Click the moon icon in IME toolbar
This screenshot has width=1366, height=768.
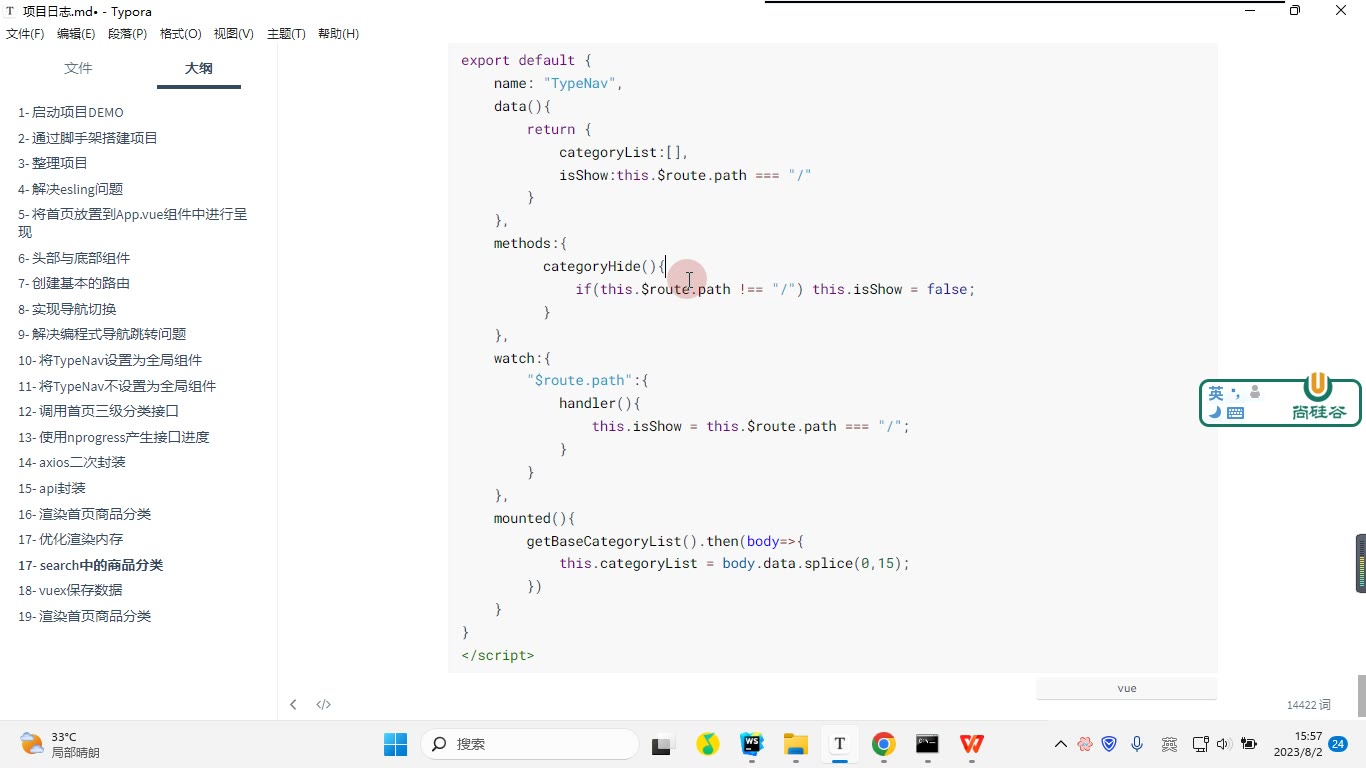click(1215, 412)
